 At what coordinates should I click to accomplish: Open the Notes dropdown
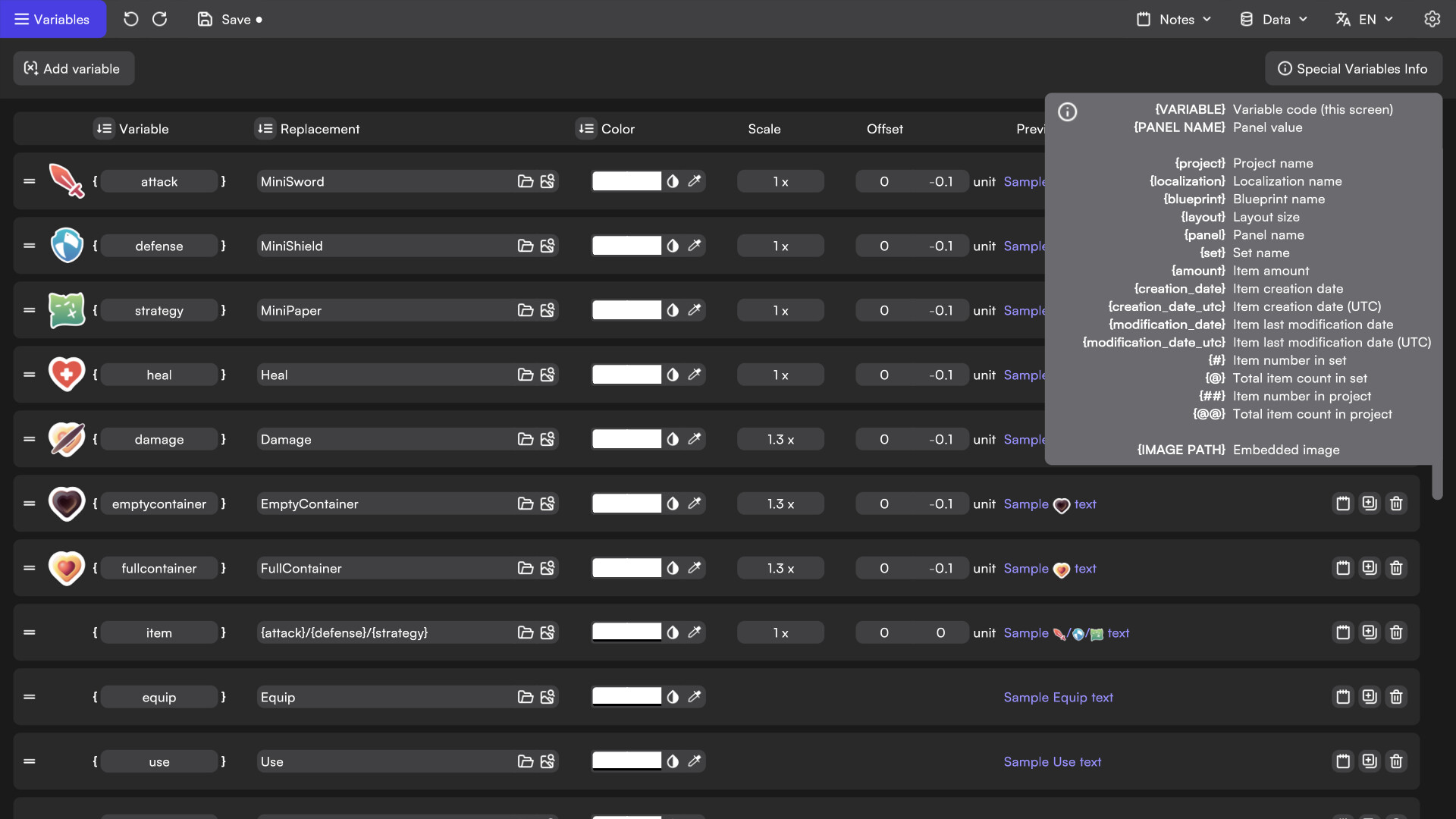(1173, 19)
